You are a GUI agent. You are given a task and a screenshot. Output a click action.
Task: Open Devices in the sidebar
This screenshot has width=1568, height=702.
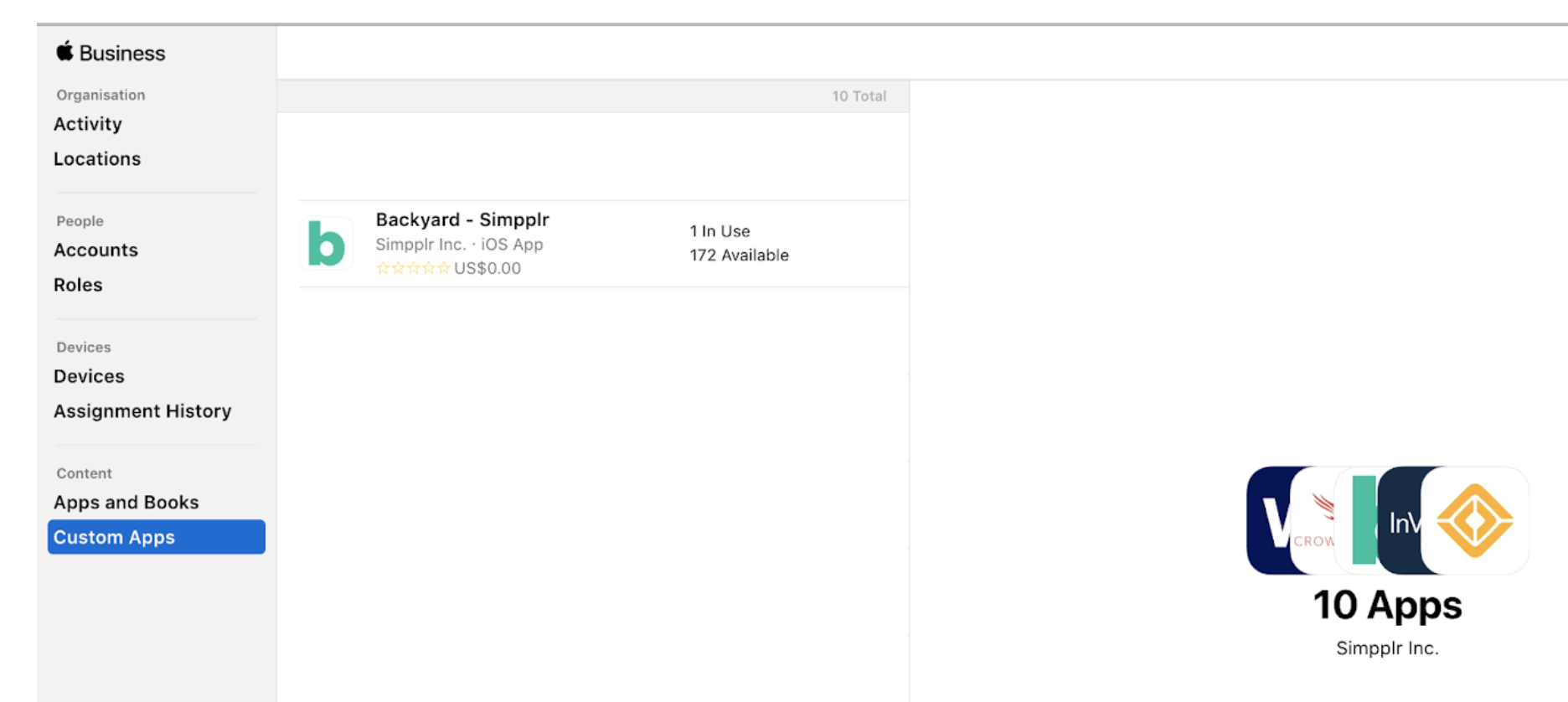point(89,377)
